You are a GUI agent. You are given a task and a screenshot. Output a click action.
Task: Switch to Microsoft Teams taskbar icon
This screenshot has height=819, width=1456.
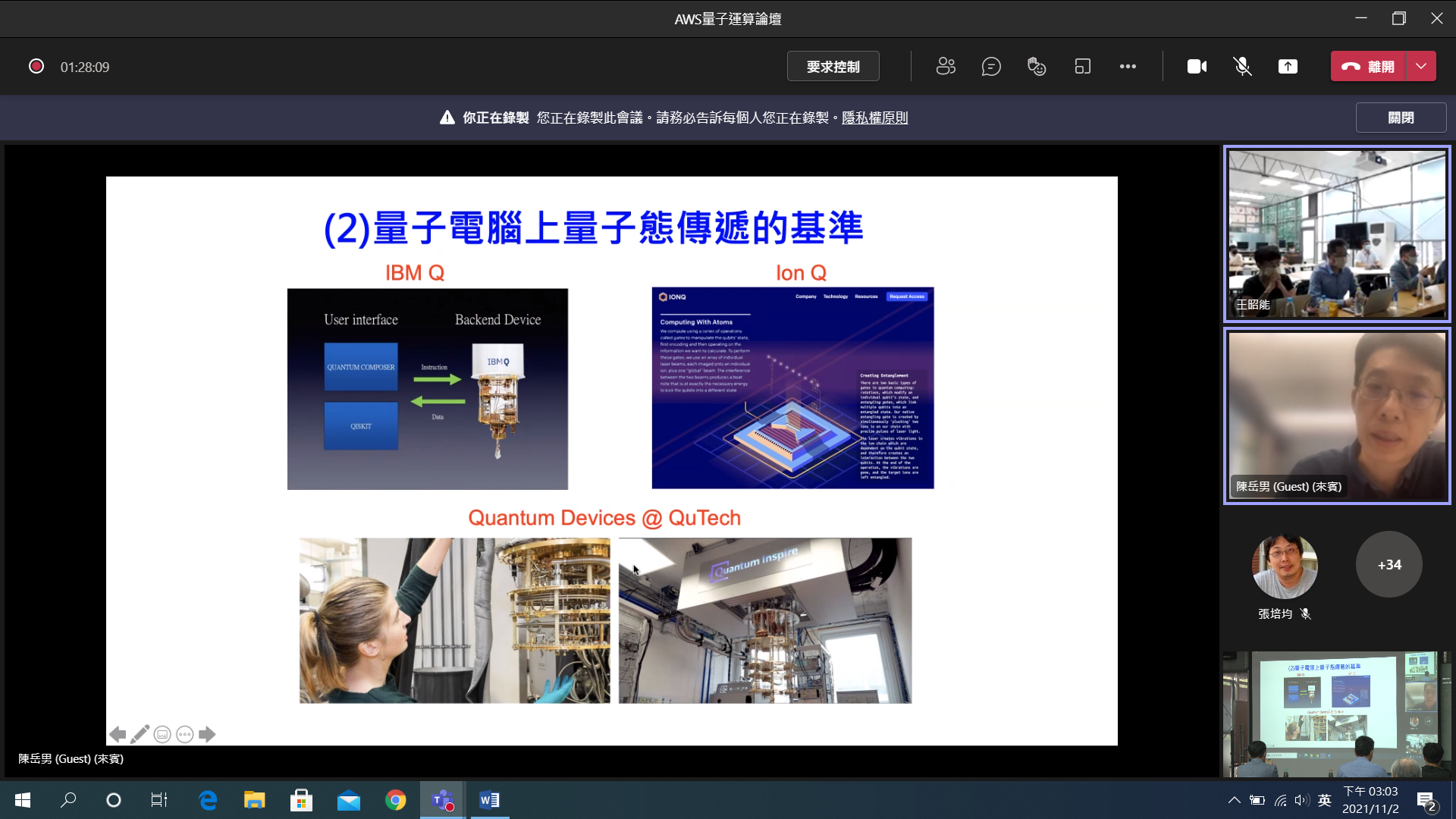(x=443, y=800)
